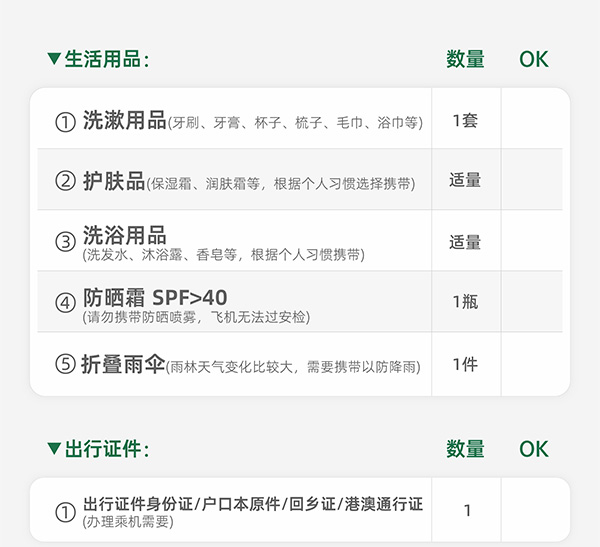Tick the OK cell for 折叠雨伞
Image resolution: width=600 pixels, height=547 pixels.
[534, 364]
